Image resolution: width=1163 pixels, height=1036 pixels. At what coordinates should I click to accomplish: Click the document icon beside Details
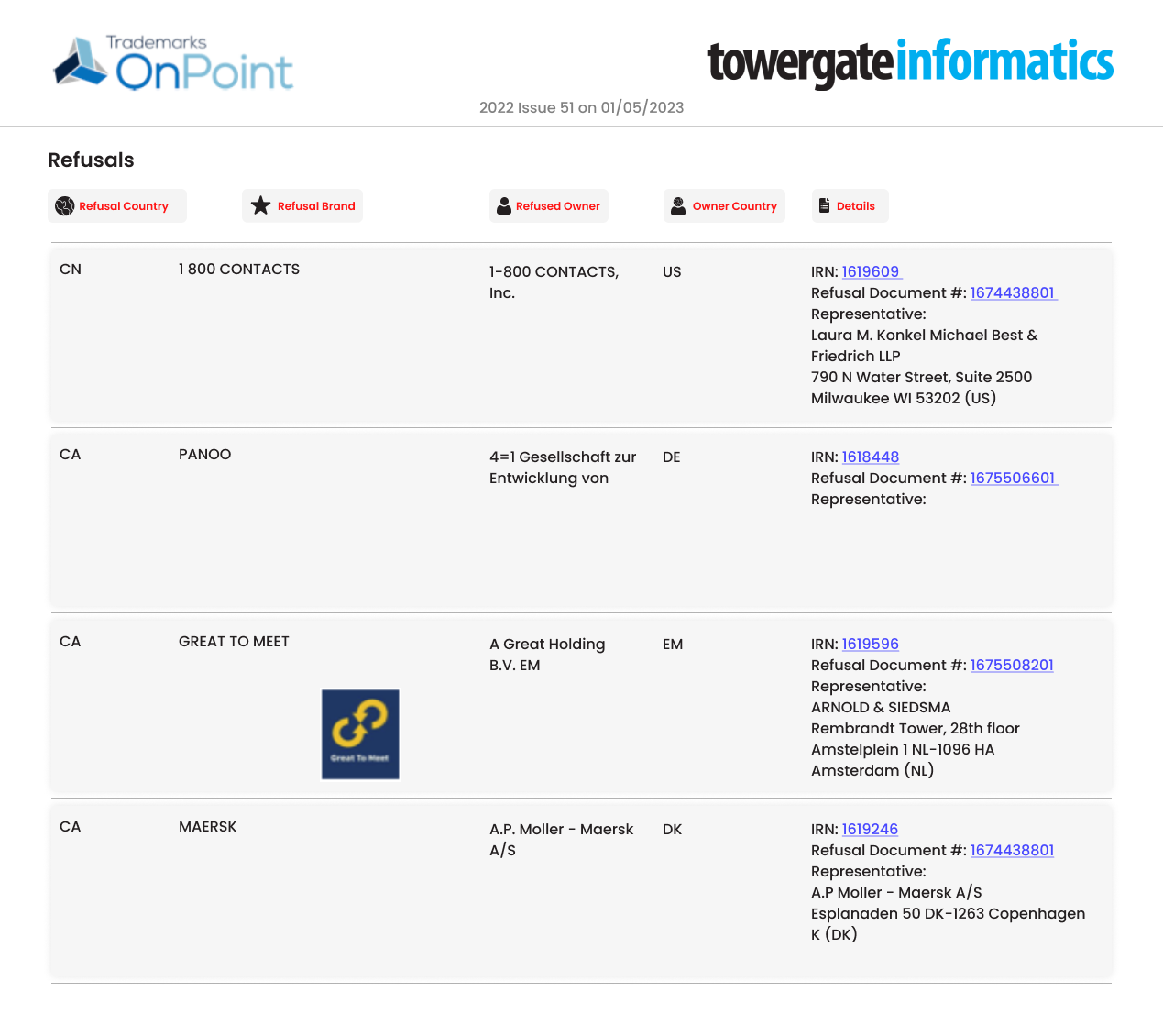pos(825,205)
